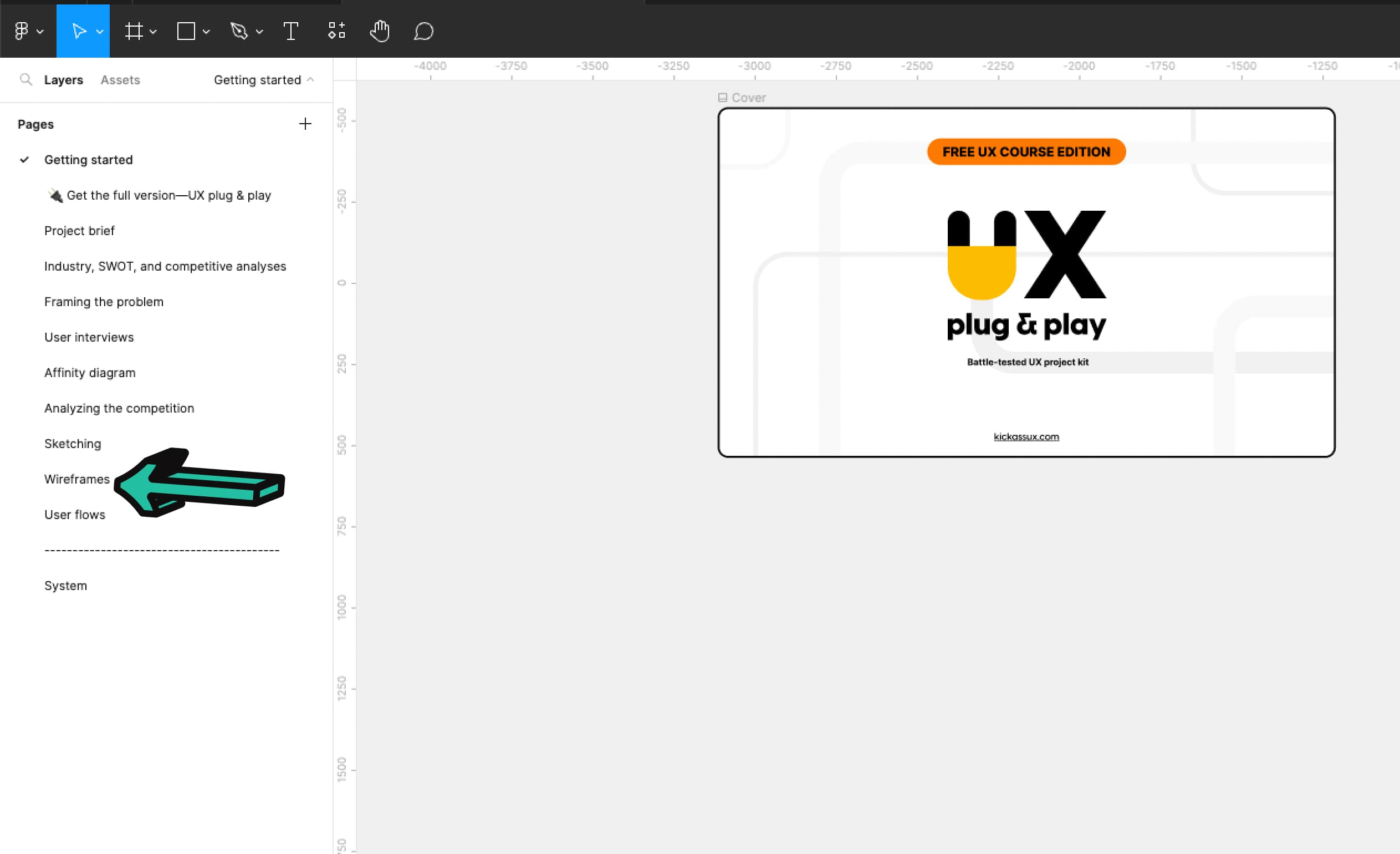Select the Hand tool
Image resolution: width=1400 pixels, height=854 pixels.
pos(380,30)
